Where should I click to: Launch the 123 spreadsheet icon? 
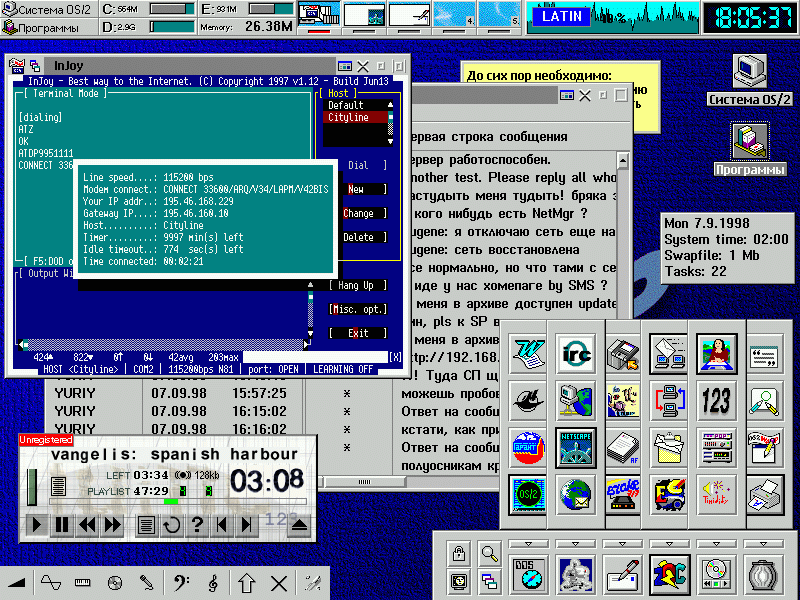point(716,401)
